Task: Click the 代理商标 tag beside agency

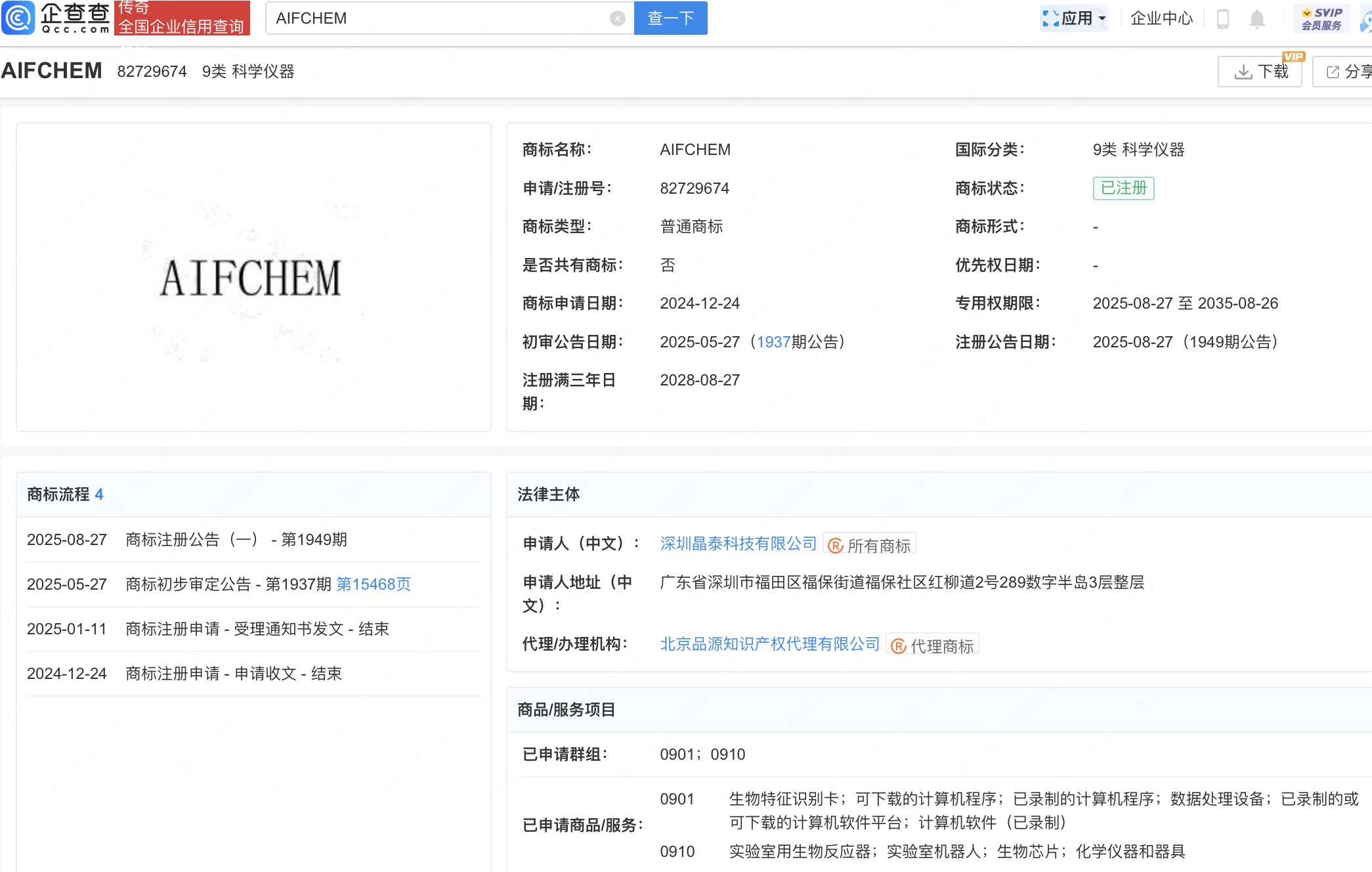Action: (x=933, y=645)
